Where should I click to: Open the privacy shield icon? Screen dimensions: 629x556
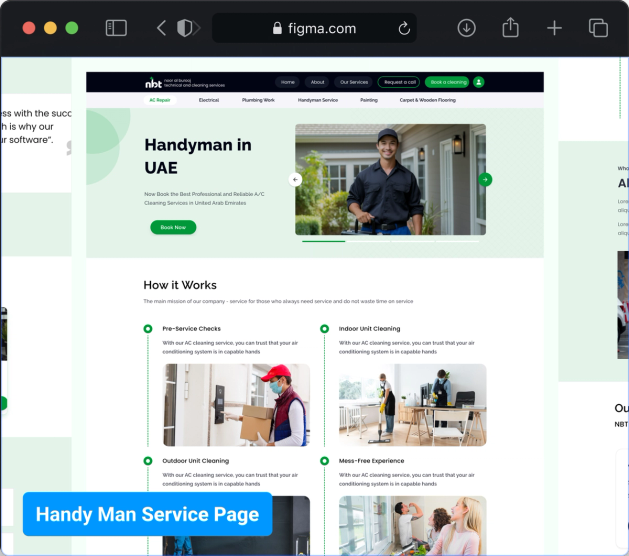[184, 28]
